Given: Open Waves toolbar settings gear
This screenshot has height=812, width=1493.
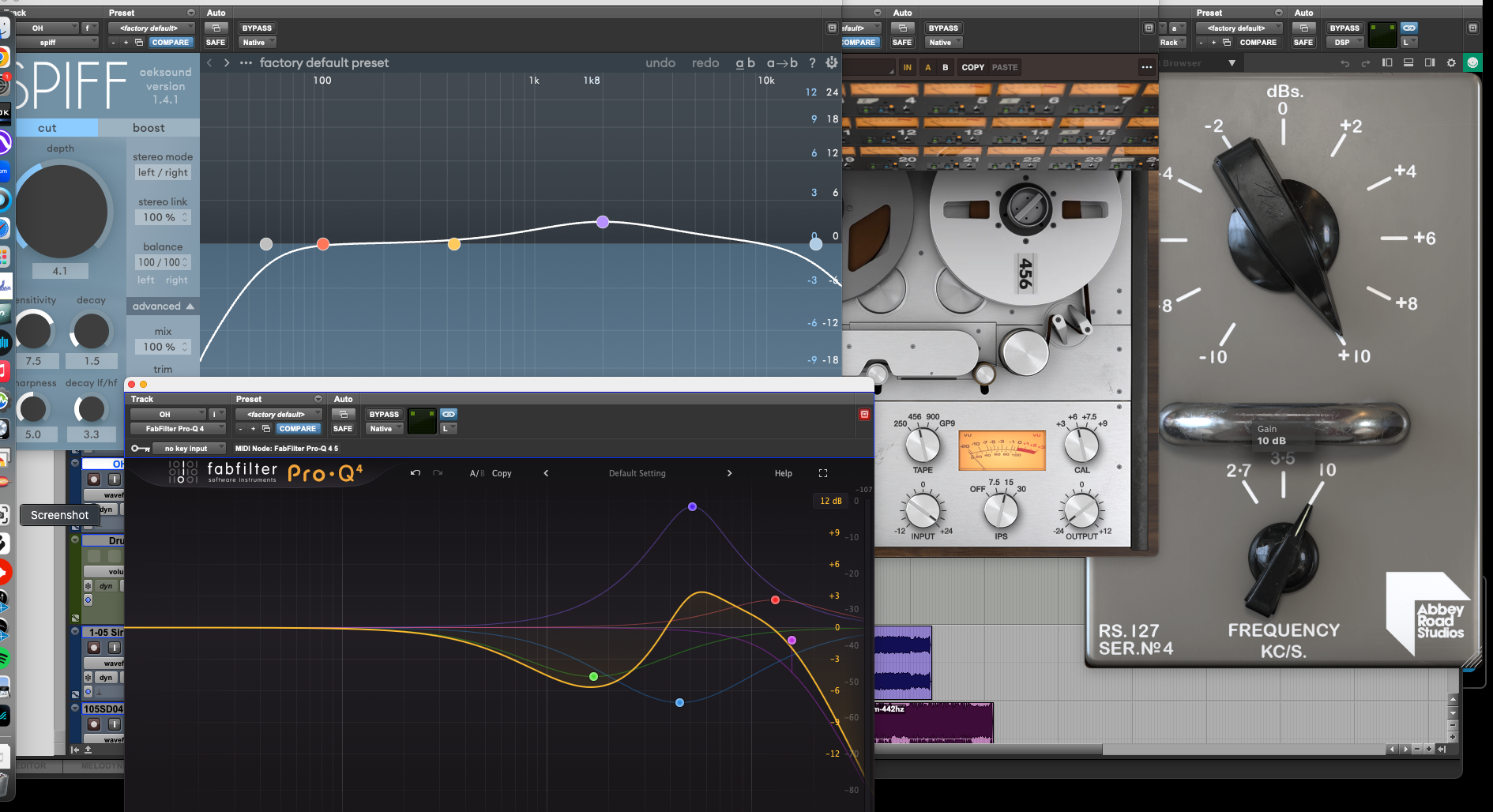Looking at the screenshot, I should point(1451,63).
